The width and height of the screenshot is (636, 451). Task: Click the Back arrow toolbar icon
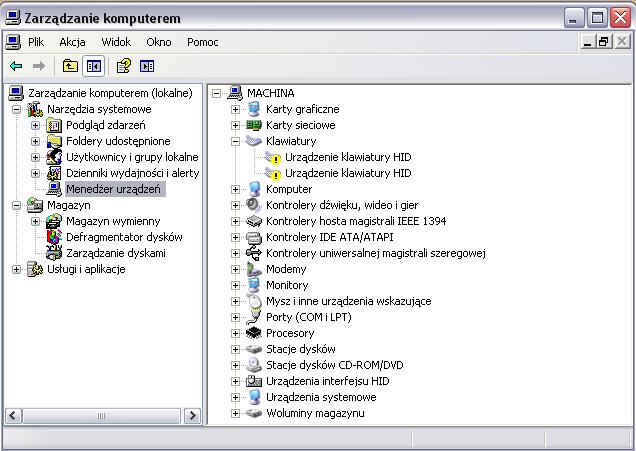(x=16, y=66)
